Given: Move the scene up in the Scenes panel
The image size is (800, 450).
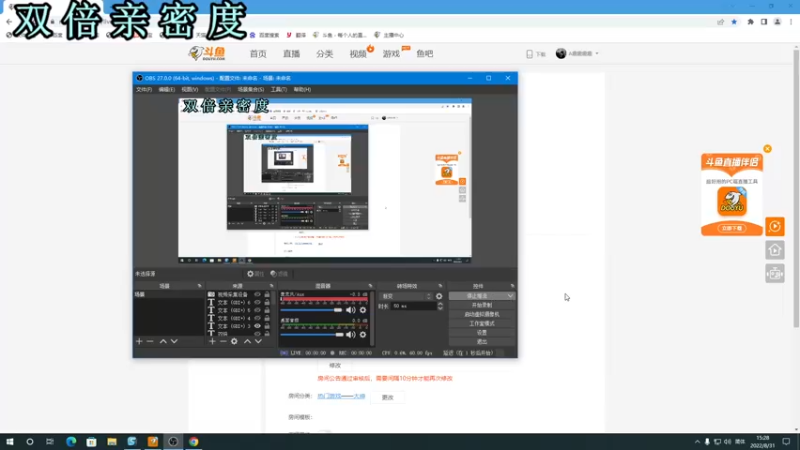Looking at the screenshot, I should tap(163, 341).
